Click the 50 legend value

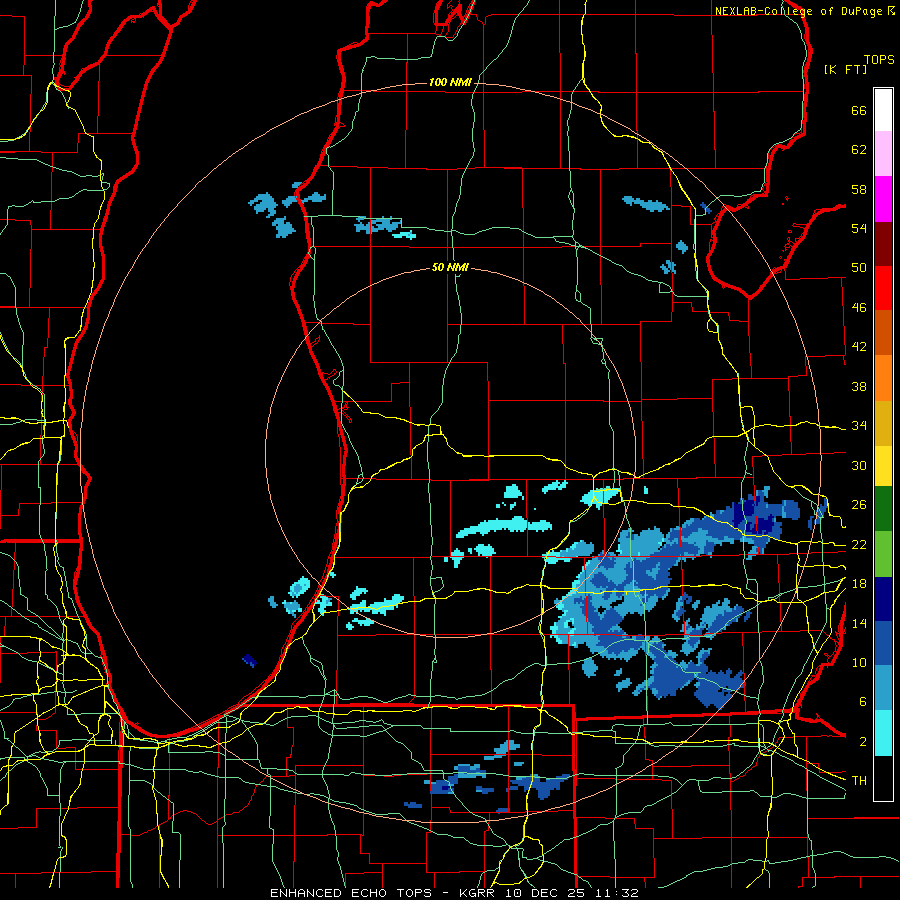(x=859, y=268)
